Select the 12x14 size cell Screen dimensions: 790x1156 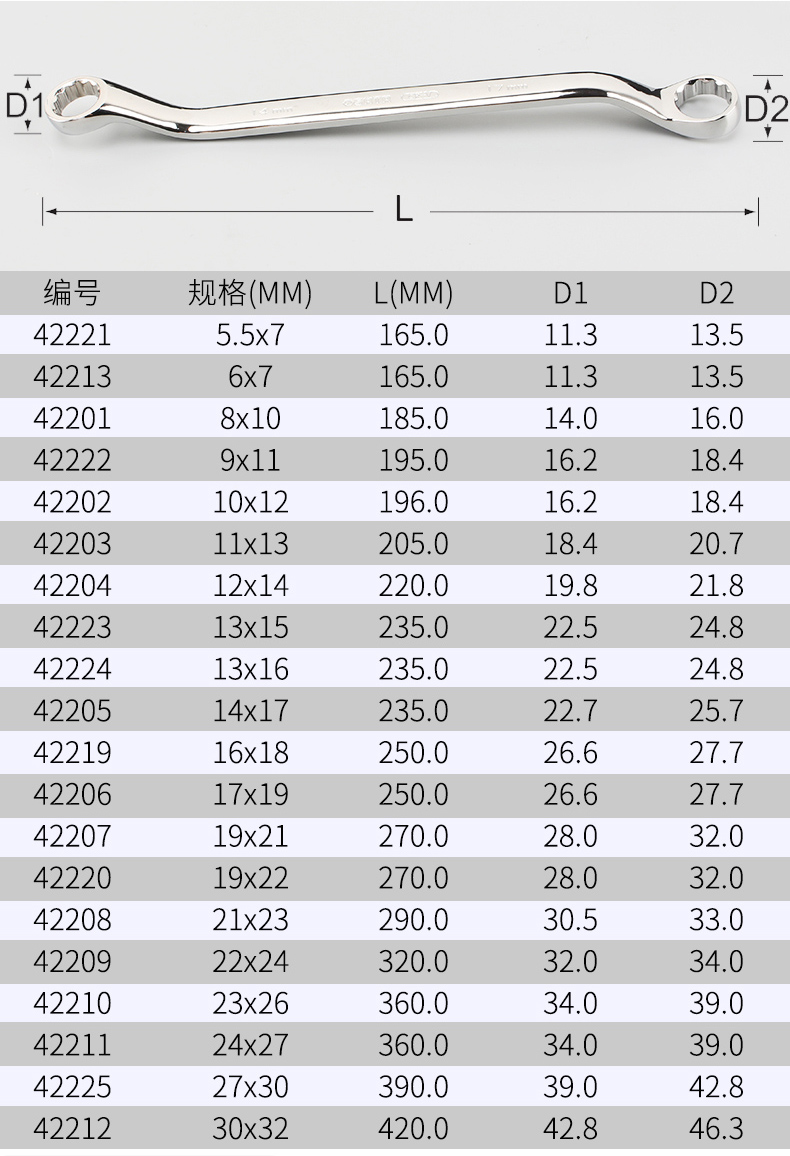250,585
